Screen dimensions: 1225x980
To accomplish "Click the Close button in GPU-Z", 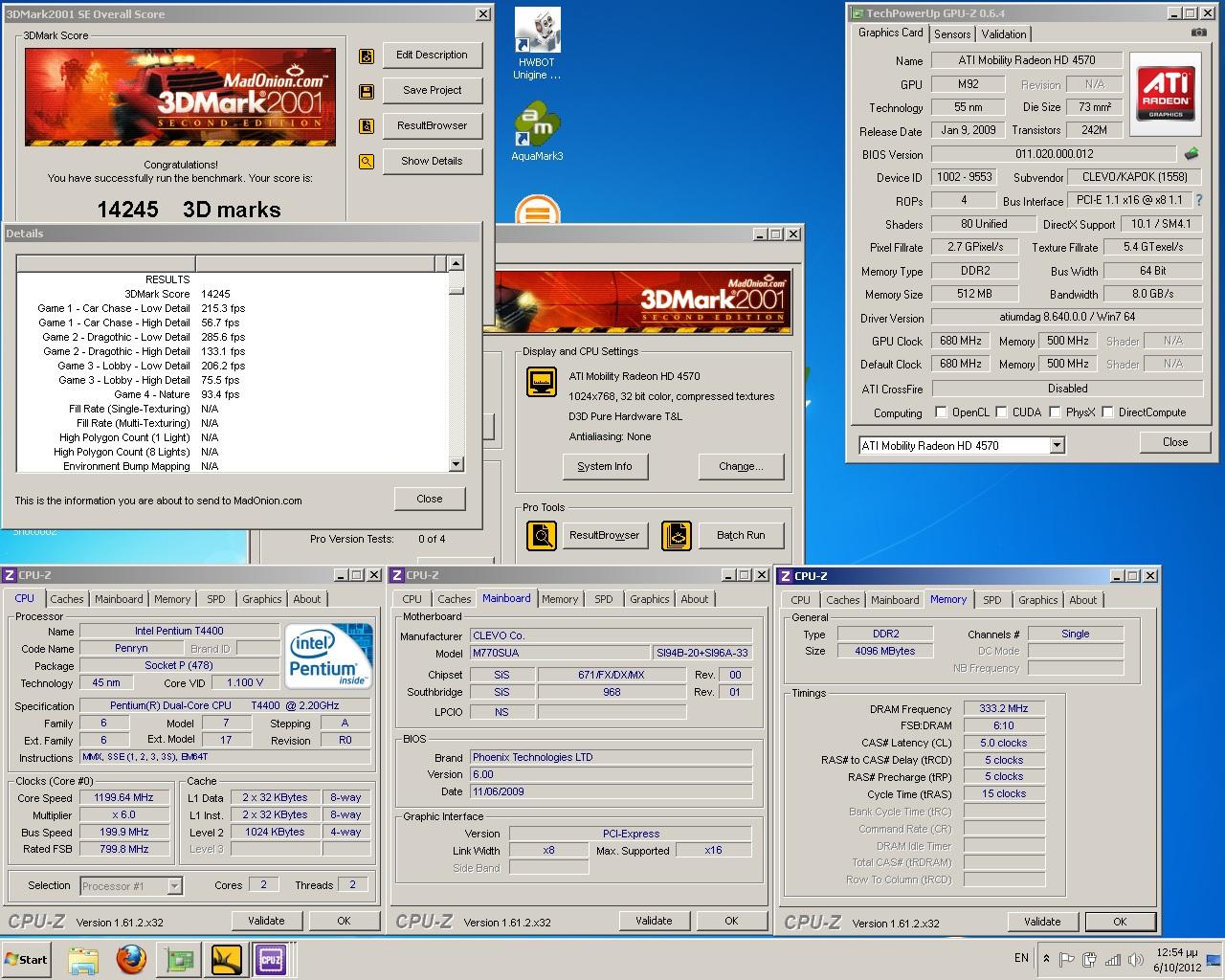I will pyautogui.click(x=1175, y=442).
